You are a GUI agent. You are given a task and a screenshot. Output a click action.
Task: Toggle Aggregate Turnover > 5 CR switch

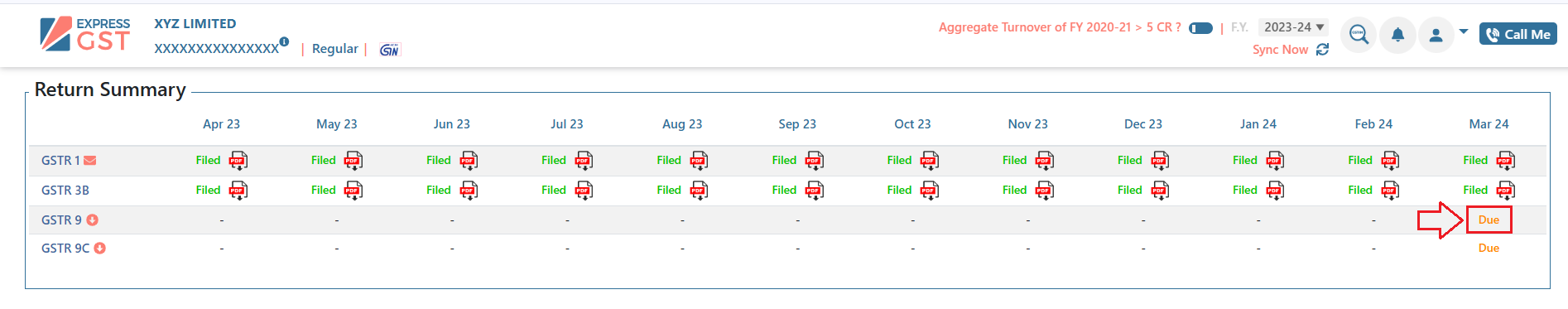(x=1200, y=28)
